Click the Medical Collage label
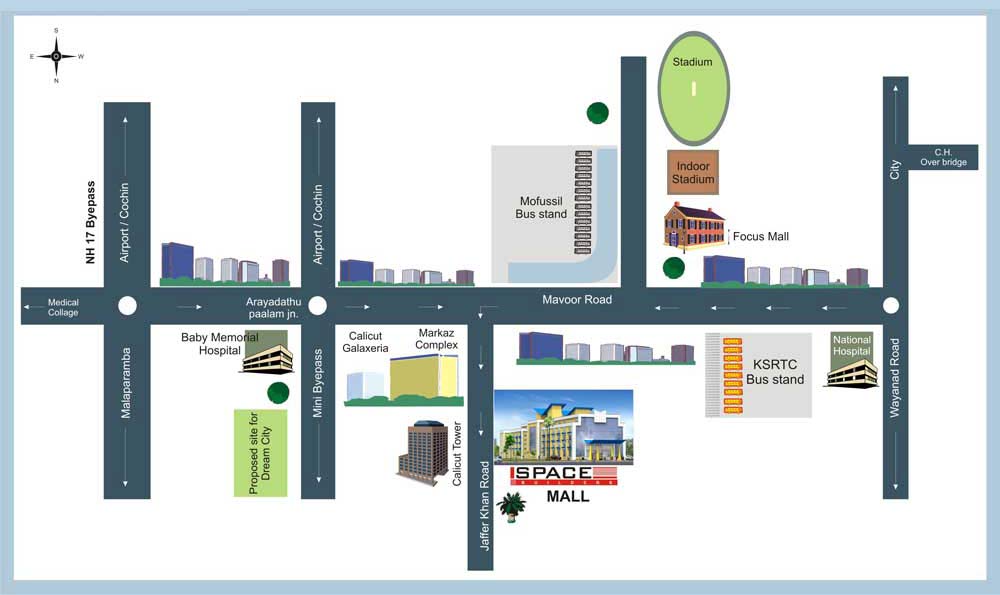This screenshot has width=1000, height=595. coord(63,307)
